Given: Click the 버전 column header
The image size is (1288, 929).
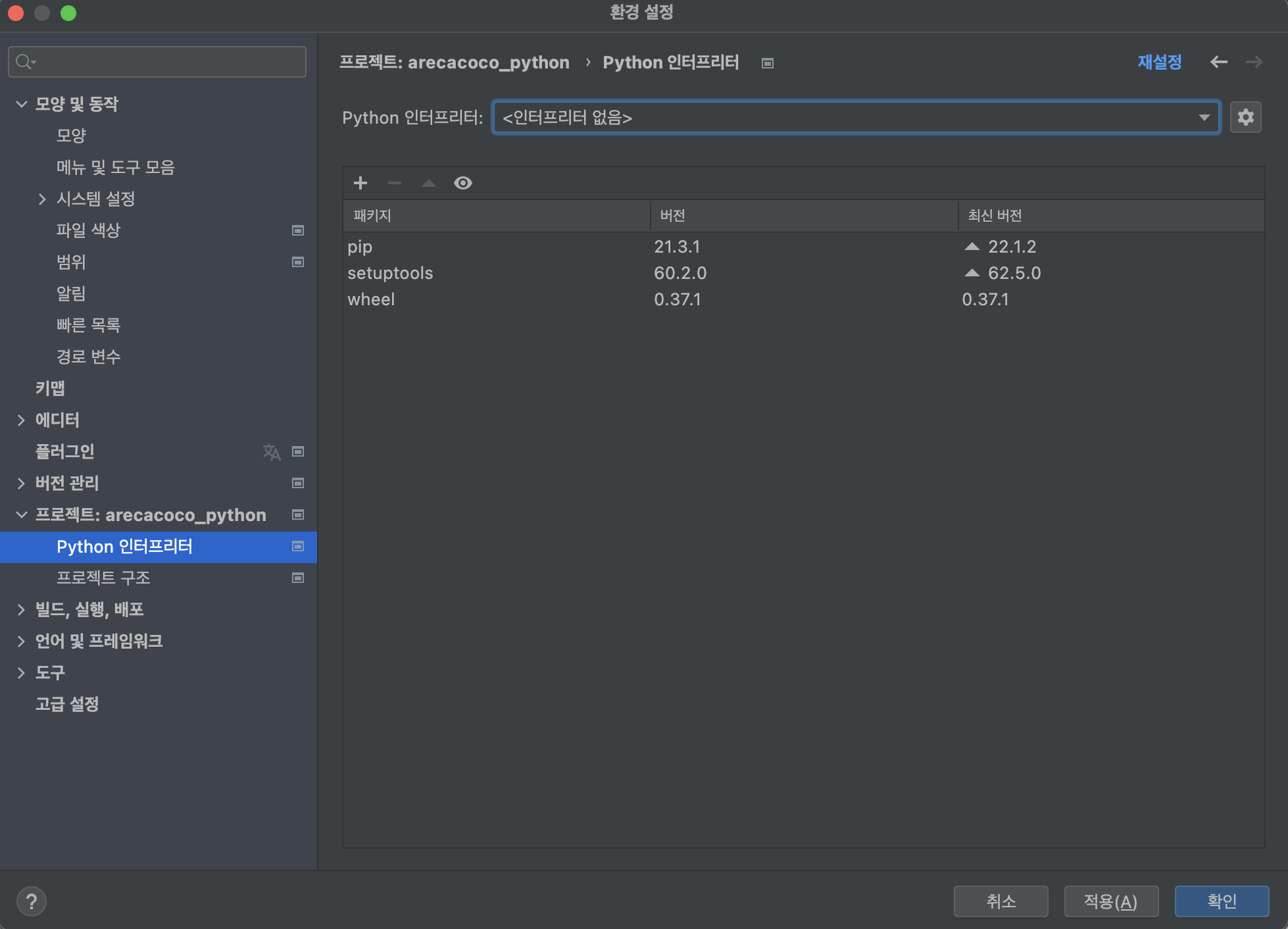Looking at the screenshot, I should click(x=804, y=216).
